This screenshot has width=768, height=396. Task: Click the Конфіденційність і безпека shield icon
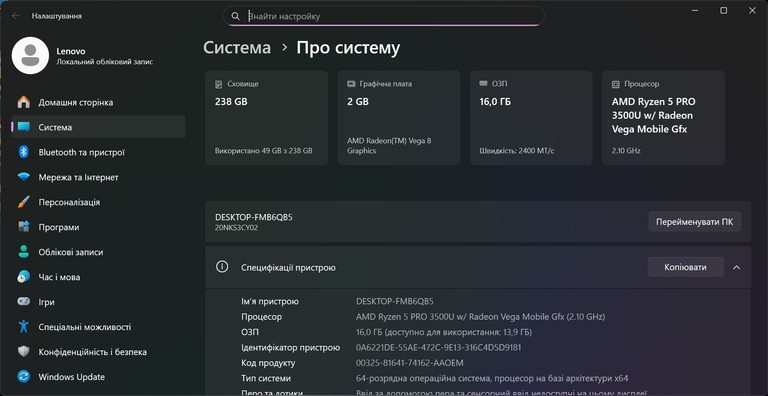click(24, 351)
